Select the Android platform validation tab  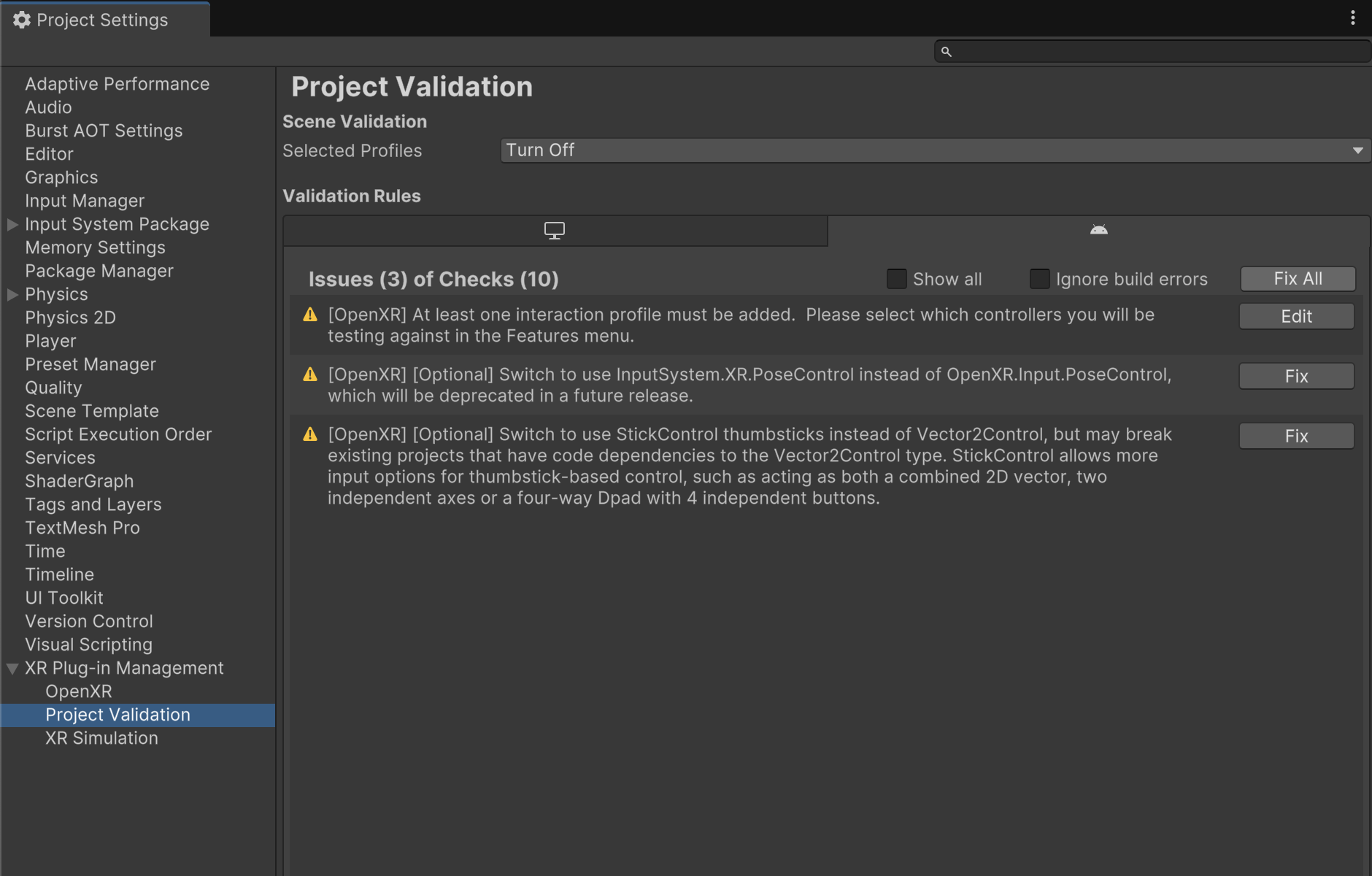click(1098, 230)
